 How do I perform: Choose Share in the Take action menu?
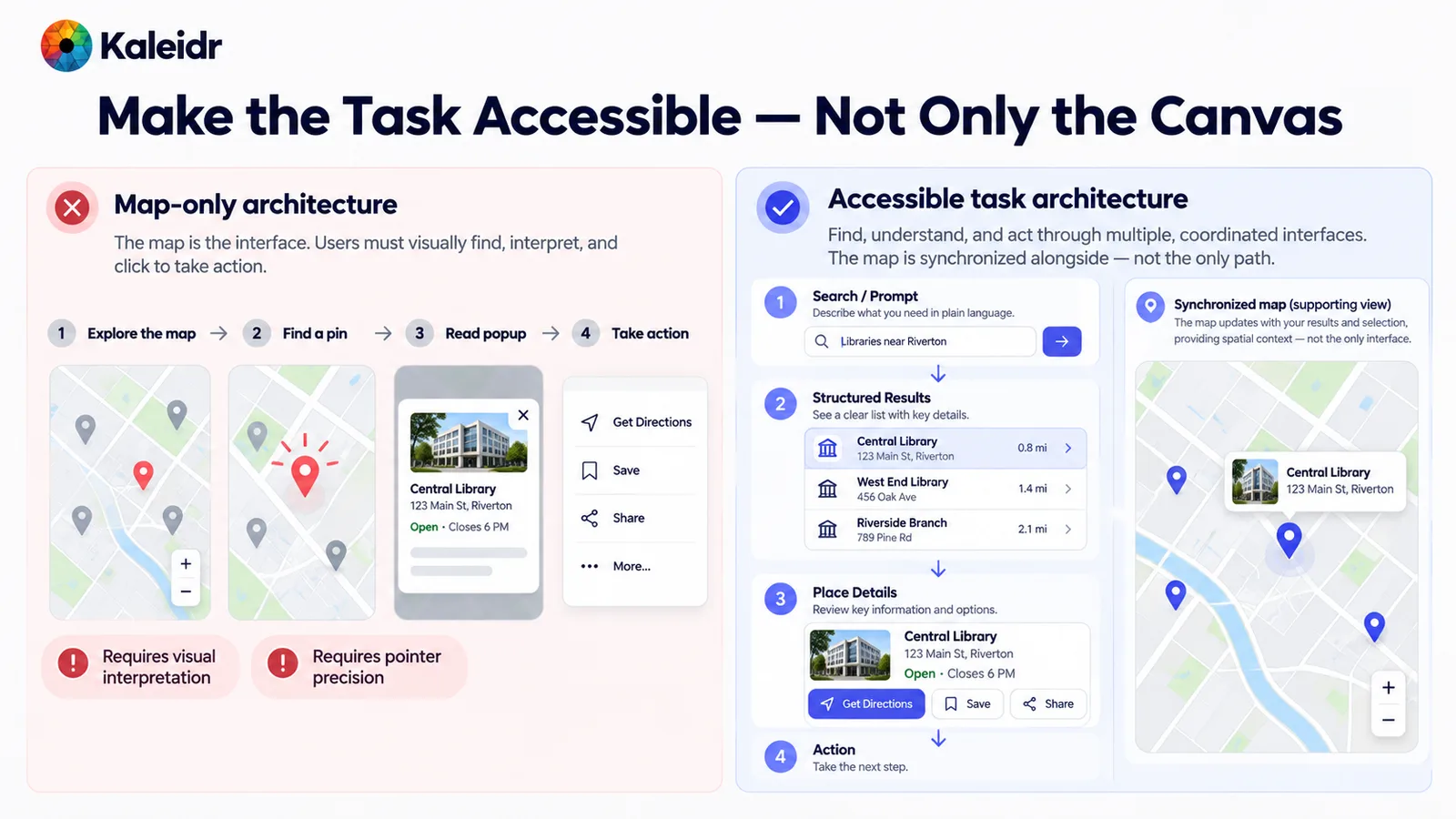point(635,518)
